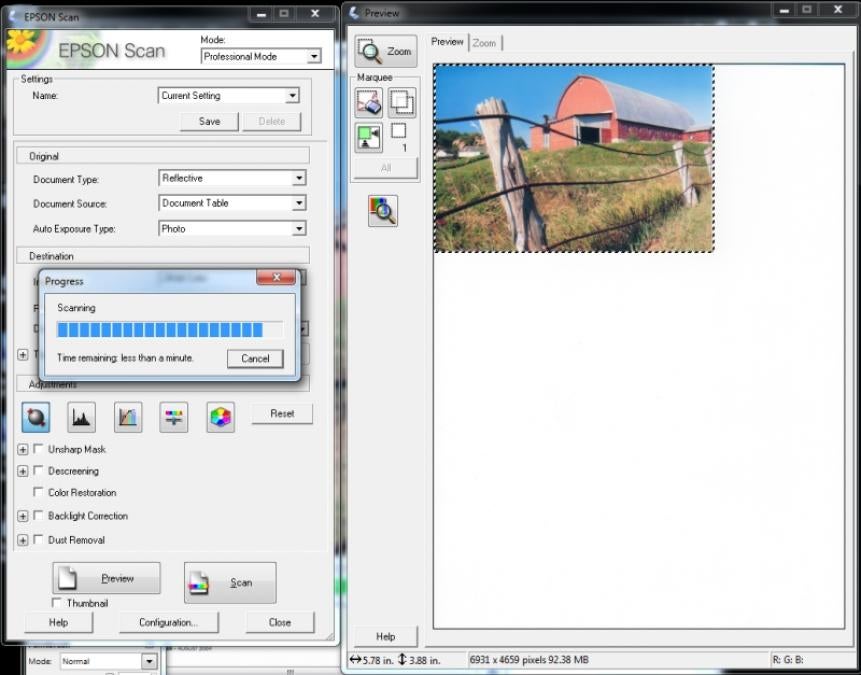Click the scanning progress bar
Viewport: 861px width, 675px height.
tap(170, 330)
